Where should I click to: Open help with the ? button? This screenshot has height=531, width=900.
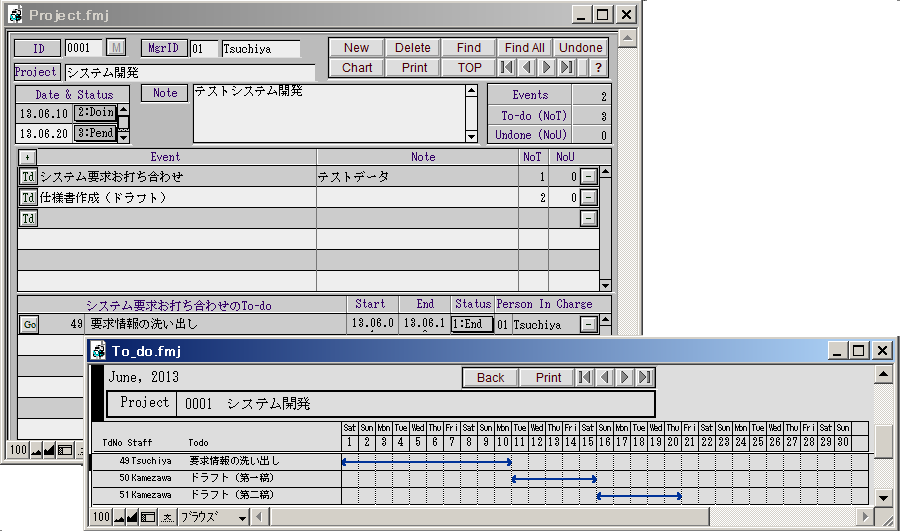coord(598,68)
